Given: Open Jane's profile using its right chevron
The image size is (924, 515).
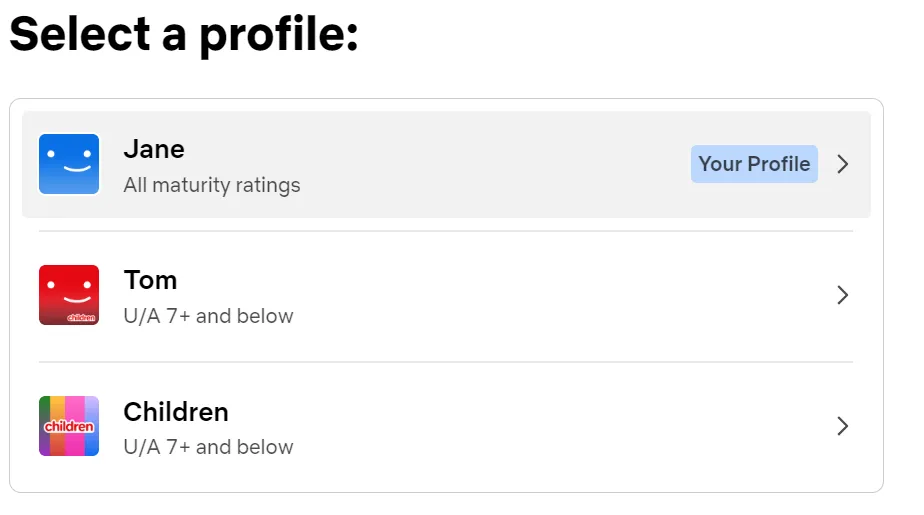Looking at the screenshot, I should pos(843,164).
